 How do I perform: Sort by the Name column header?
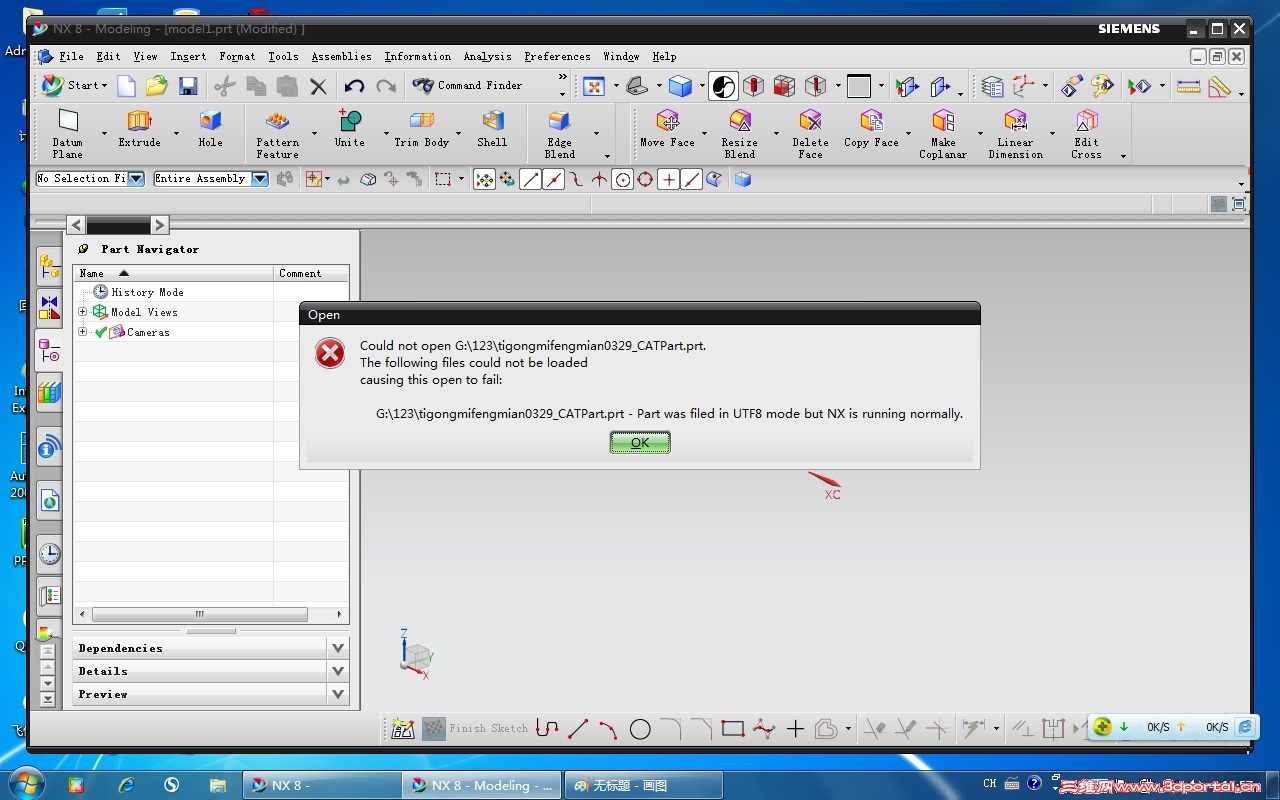pos(173,273)
